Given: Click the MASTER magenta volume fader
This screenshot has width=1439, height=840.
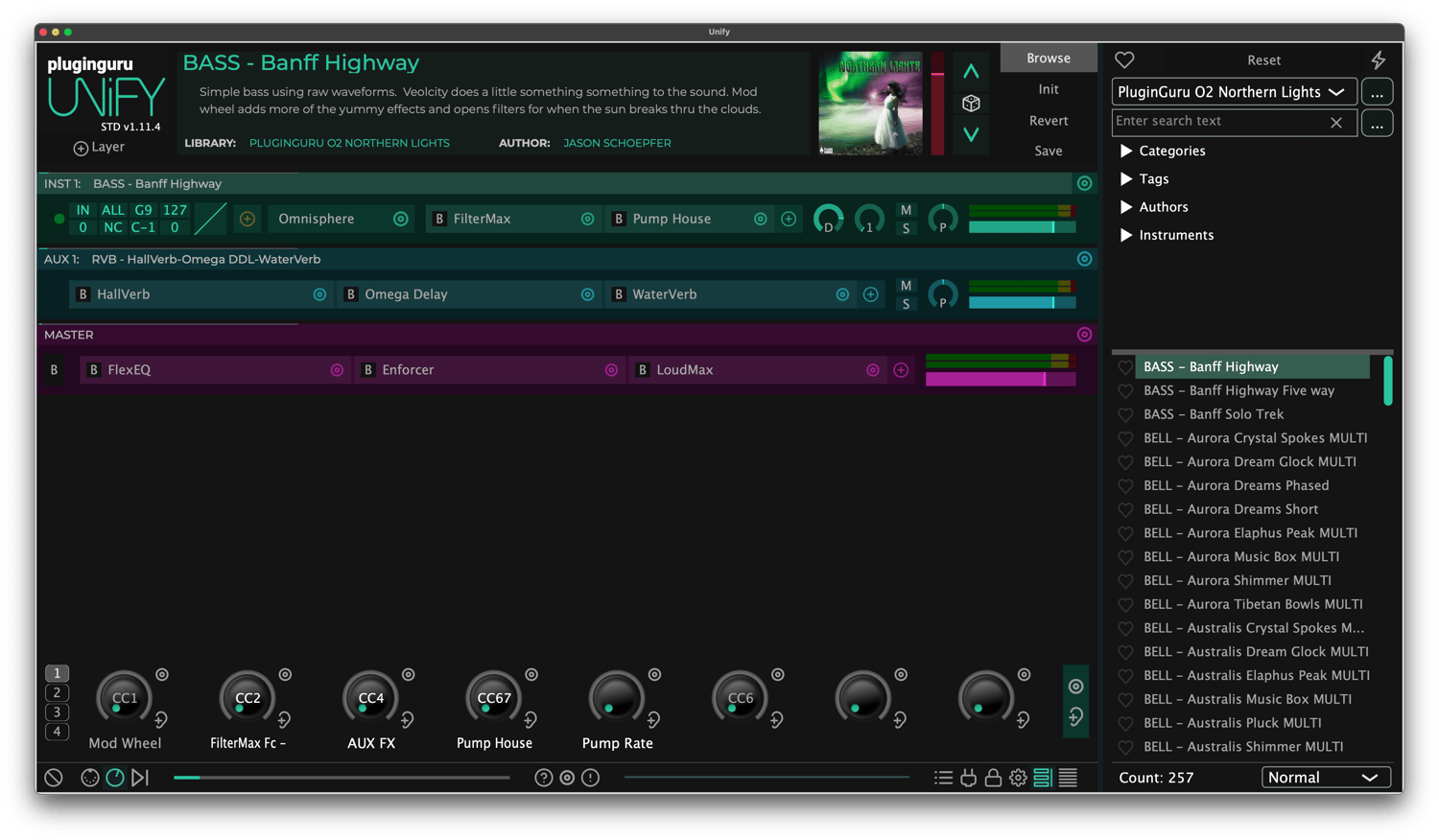Looking at the screenshot, I should 1000,380.
